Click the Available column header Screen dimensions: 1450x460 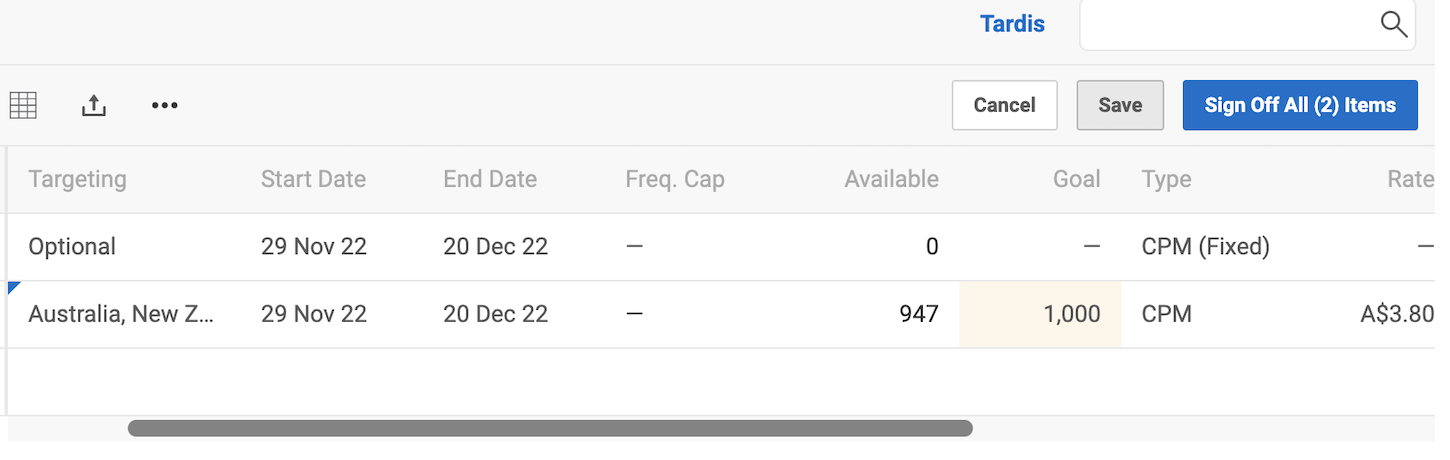click(891, 179)
